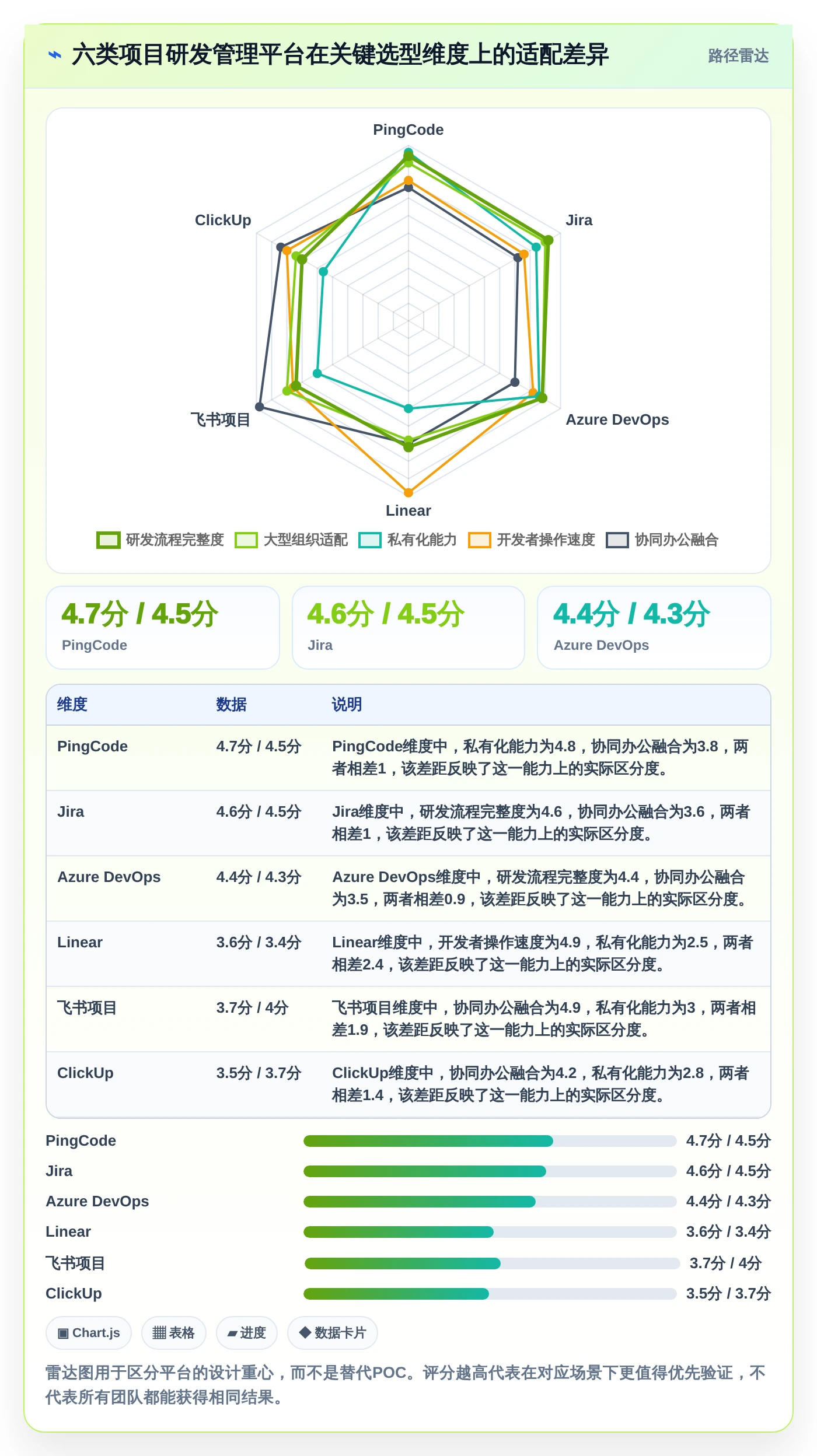This screenshot has height=1456, width=817.
Task: Click the 飞书项目 axis label on radar
Action: point(221,419)
